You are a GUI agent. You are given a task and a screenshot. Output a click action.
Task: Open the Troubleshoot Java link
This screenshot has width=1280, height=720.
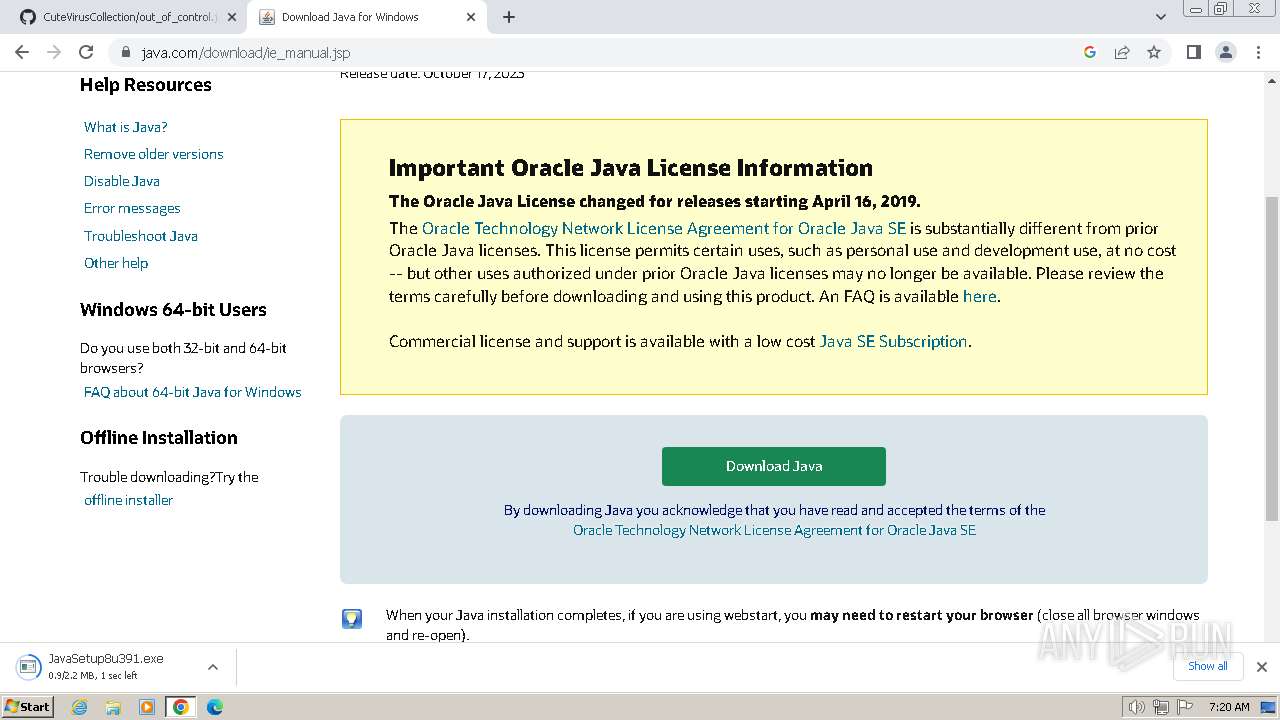click(x=141, y=236)
